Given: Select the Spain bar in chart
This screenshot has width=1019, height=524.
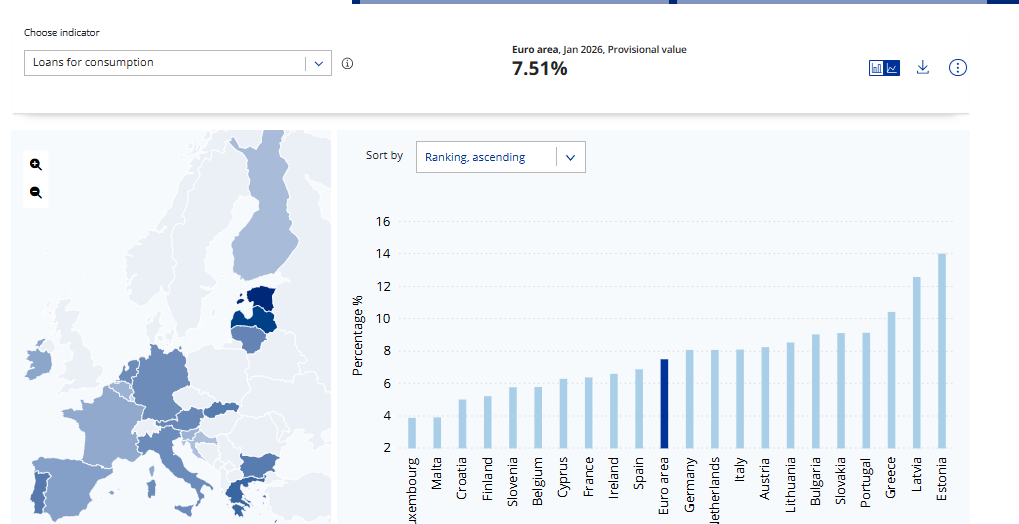Looking at the screenshot, I should 638,408.
